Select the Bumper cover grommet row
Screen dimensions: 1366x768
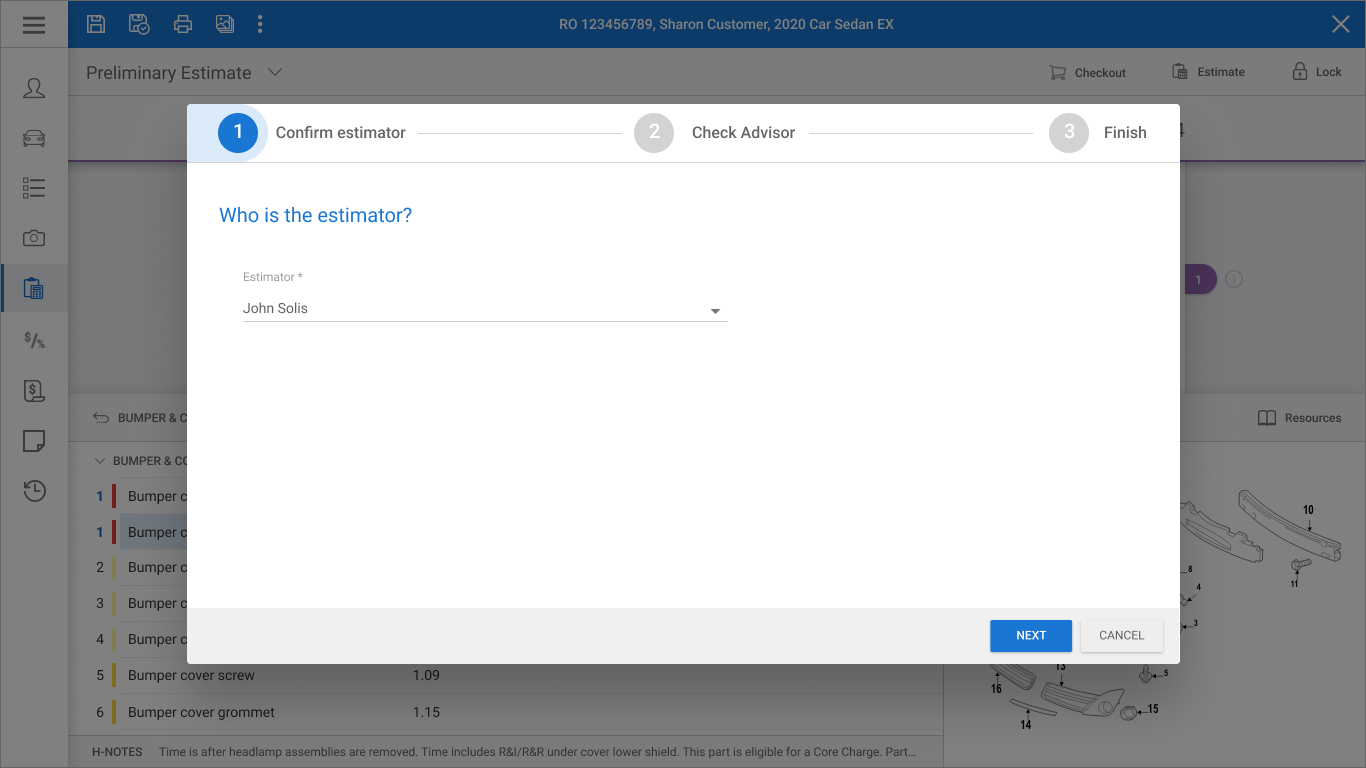(x=505, y=712)
